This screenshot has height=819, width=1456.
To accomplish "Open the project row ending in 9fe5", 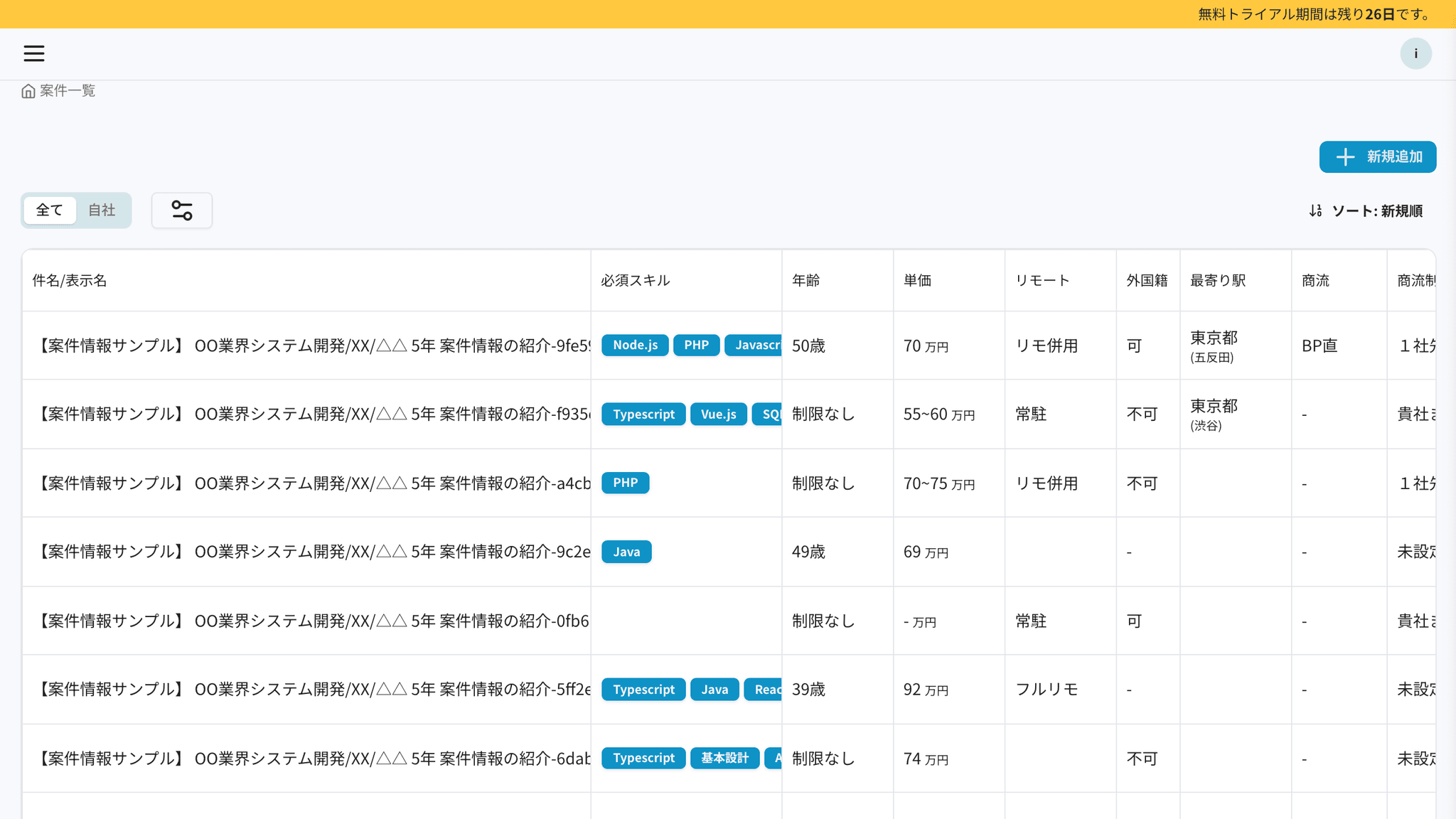I will tap(313, 346).
